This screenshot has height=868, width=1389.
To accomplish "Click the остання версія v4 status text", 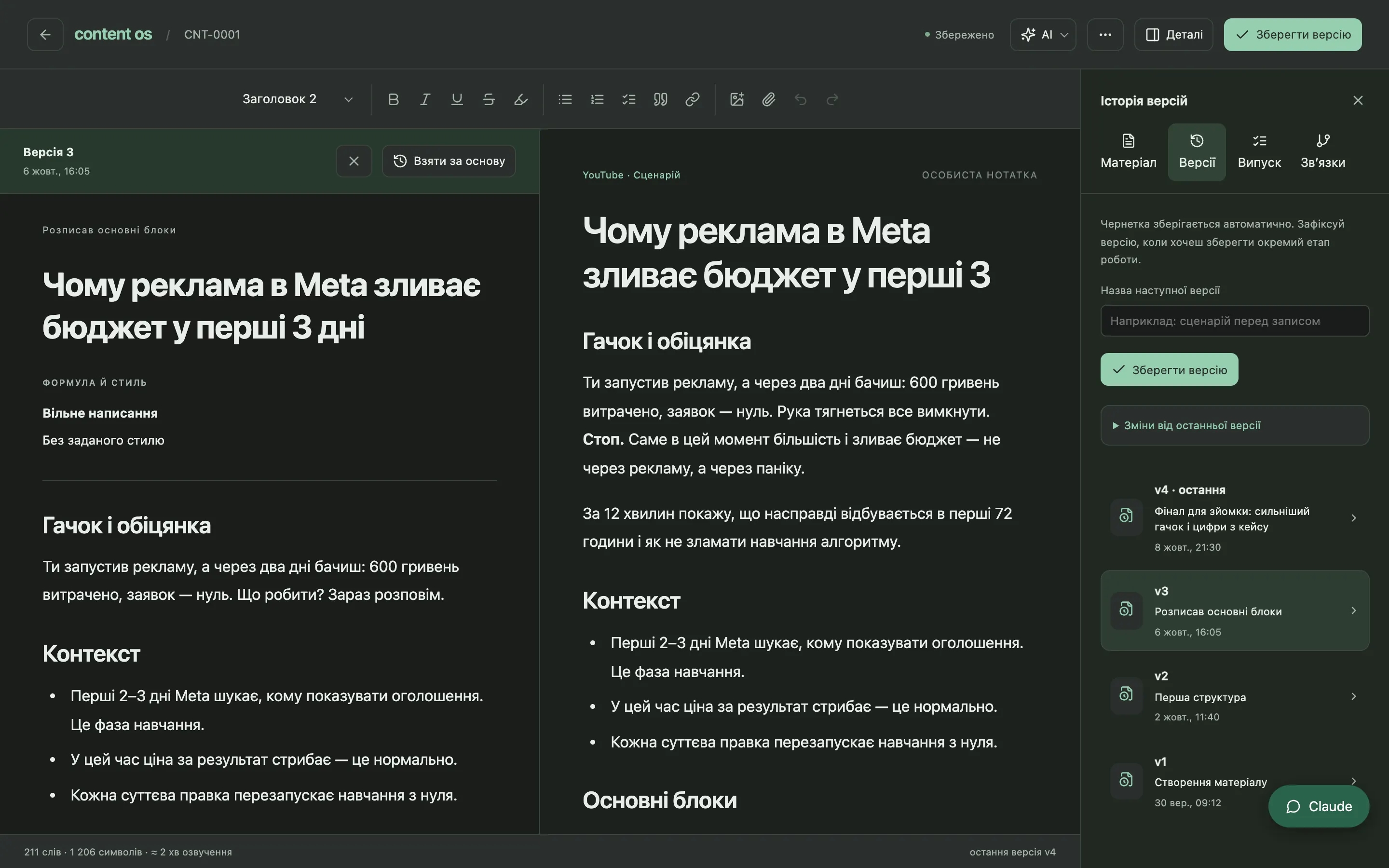I will 1012,852.
